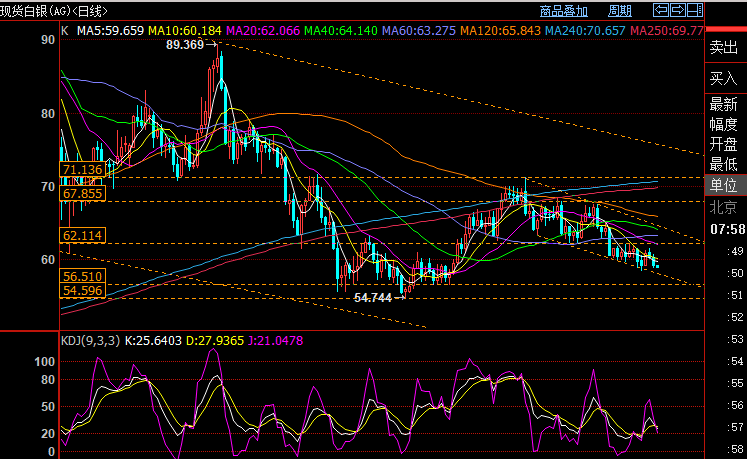Image resolution: width=747 pixels, height=459 pixels.
Task: Click the J:21.0478 value
Action: (x=276, y=341)
